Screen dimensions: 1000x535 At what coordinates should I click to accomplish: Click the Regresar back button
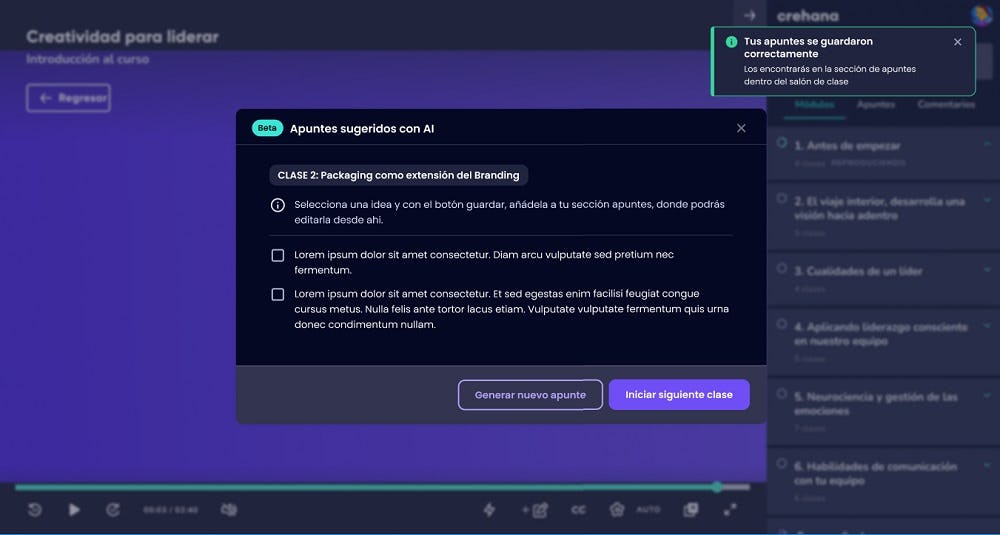68,98
